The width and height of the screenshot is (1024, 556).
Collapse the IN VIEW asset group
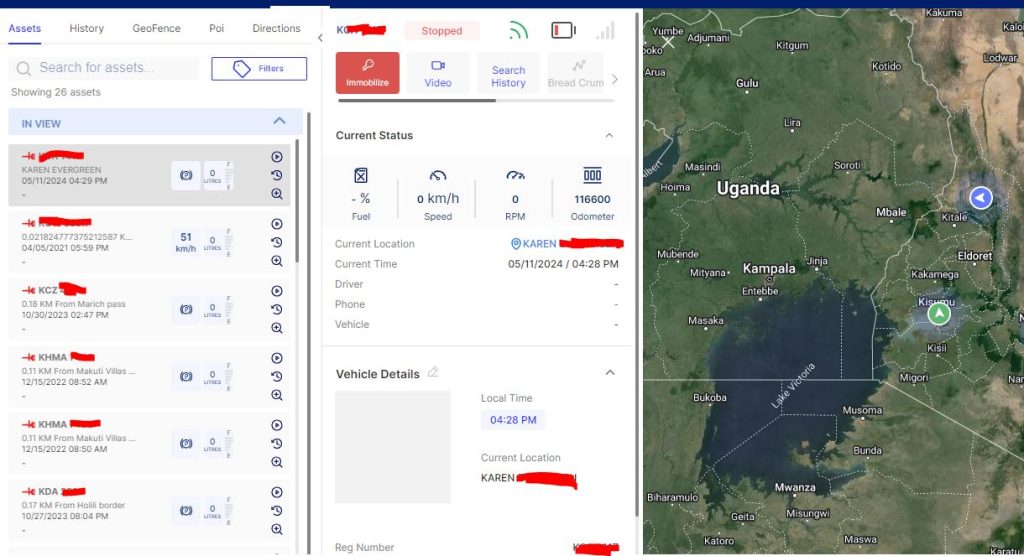[x=279, y=122]
